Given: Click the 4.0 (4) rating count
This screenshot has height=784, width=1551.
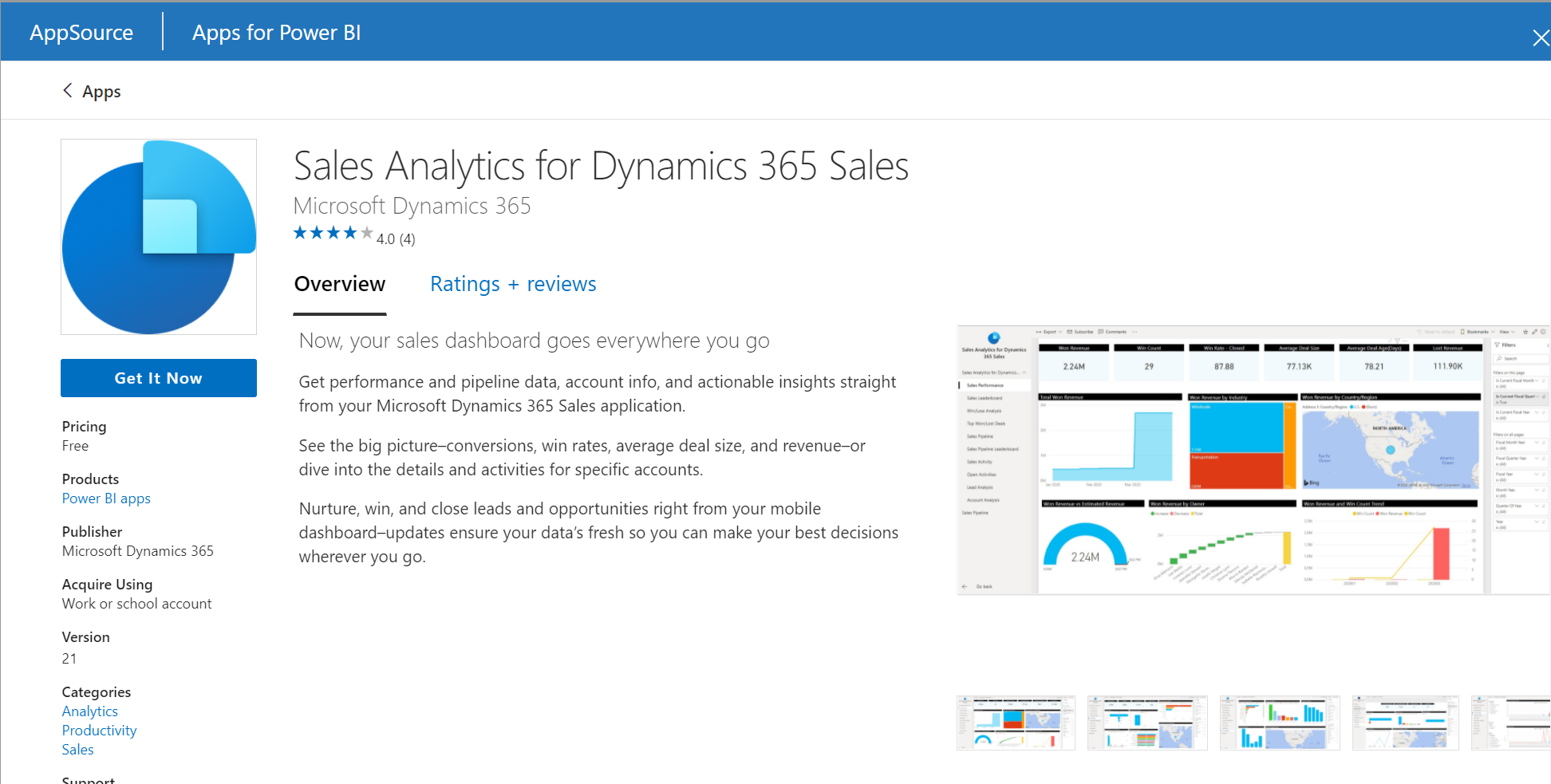Looking at the screenshot, I should (x=396, y=239).
